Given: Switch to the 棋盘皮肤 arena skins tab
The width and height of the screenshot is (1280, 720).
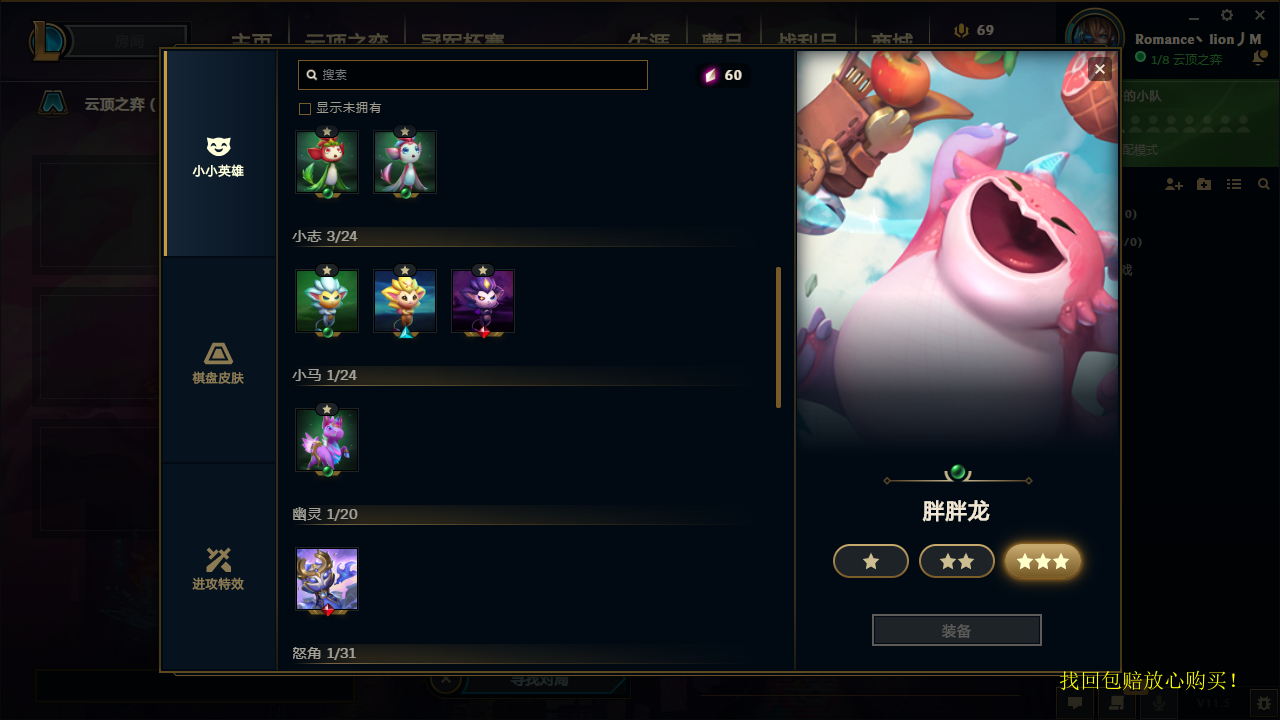Looking at the screenshot, I should pos(218,361).
